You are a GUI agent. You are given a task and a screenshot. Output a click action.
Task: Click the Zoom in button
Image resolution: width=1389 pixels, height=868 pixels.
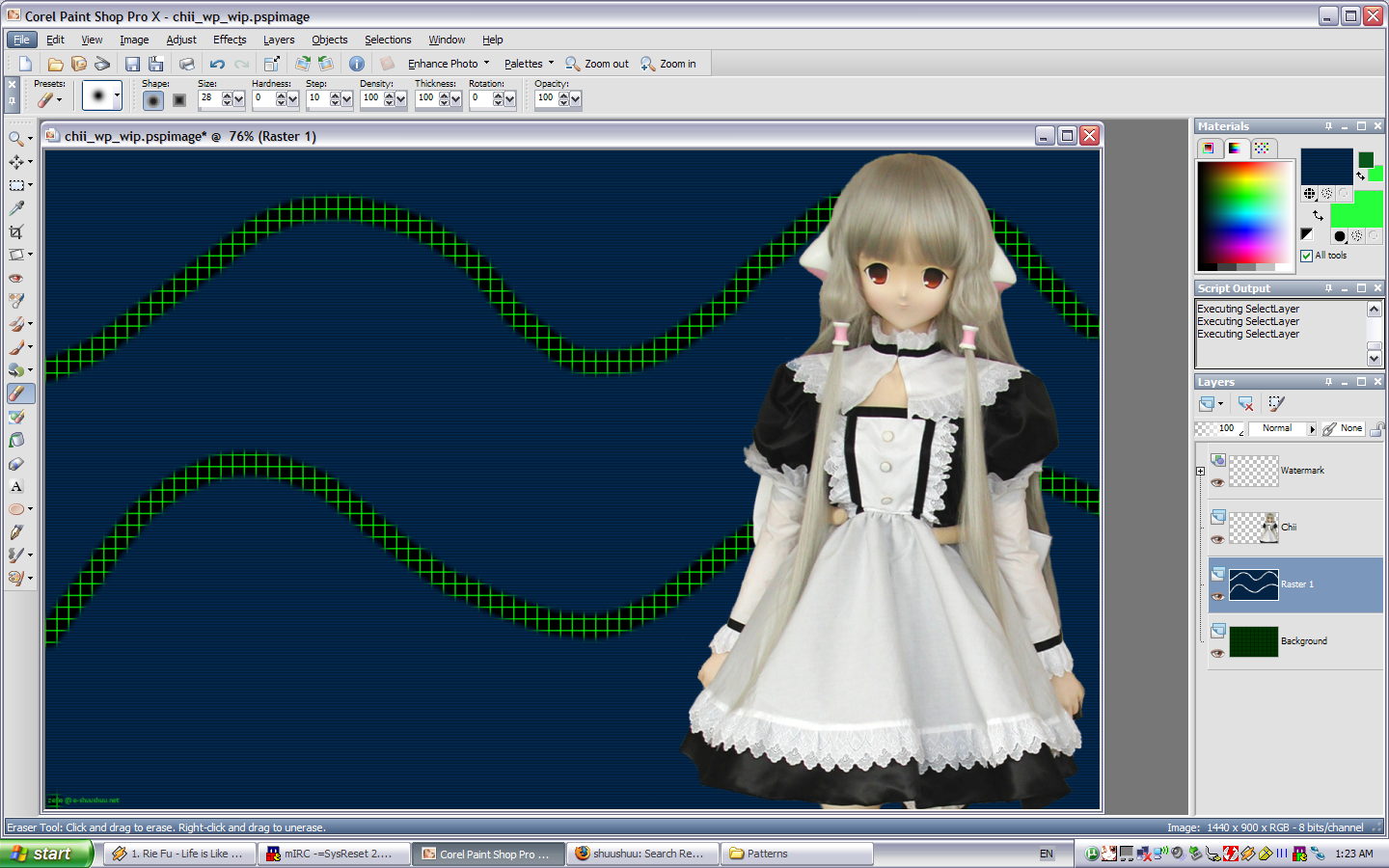pos(668,64)
